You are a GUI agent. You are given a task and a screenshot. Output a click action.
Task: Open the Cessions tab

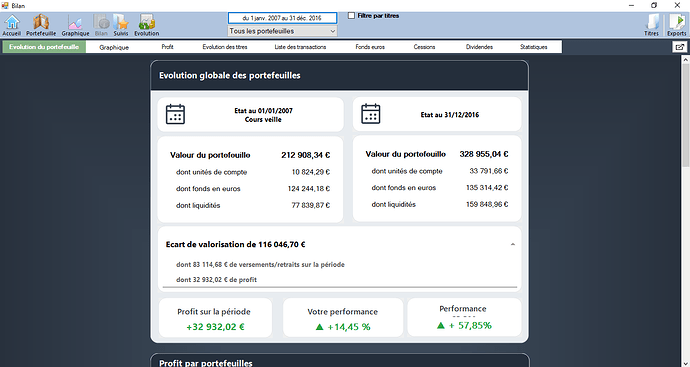(x=424, y=47)
